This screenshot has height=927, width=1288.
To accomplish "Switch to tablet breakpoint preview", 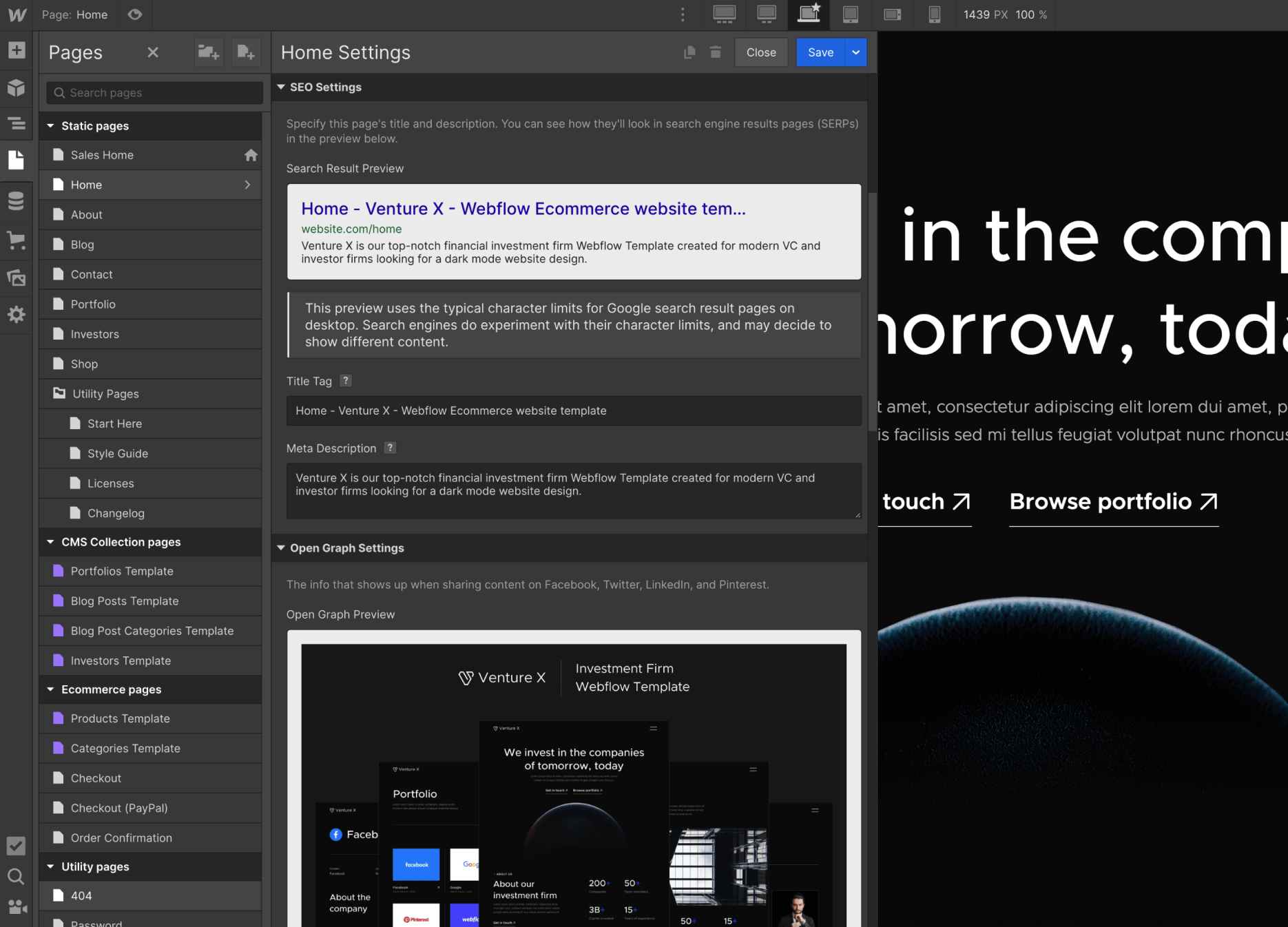I will tap(851, 14).
